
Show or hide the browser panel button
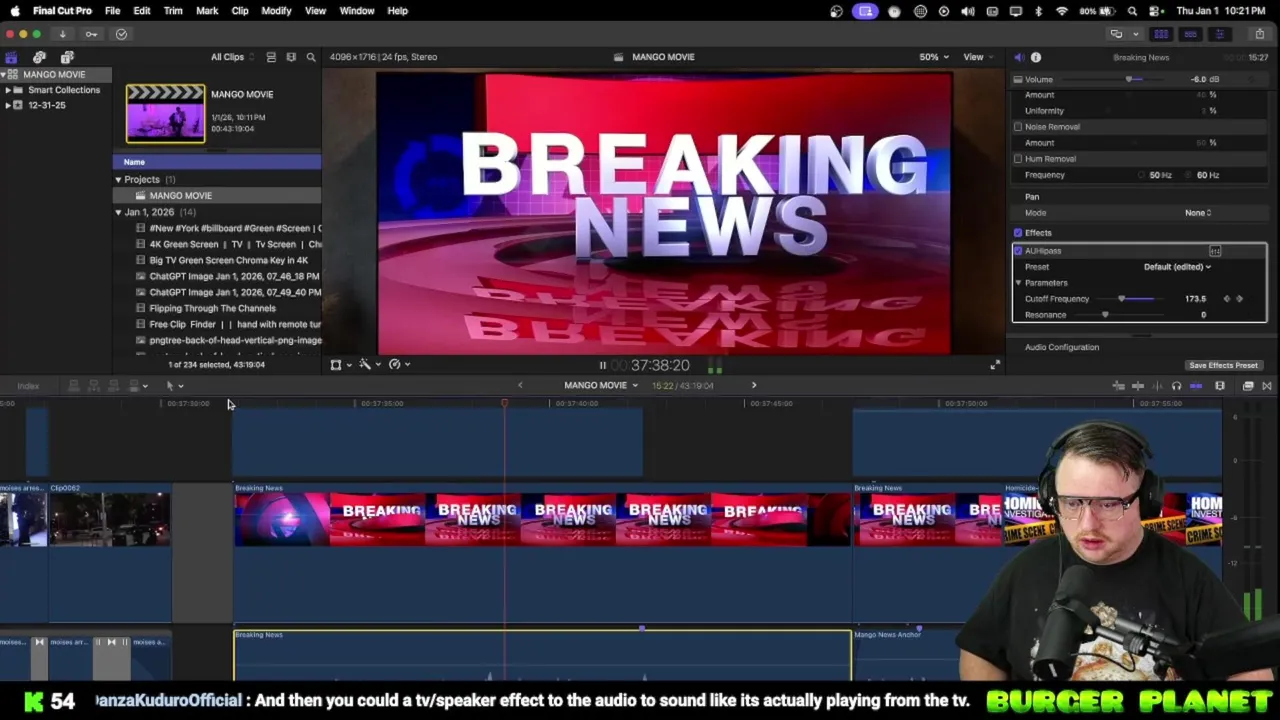(1161, 34)
